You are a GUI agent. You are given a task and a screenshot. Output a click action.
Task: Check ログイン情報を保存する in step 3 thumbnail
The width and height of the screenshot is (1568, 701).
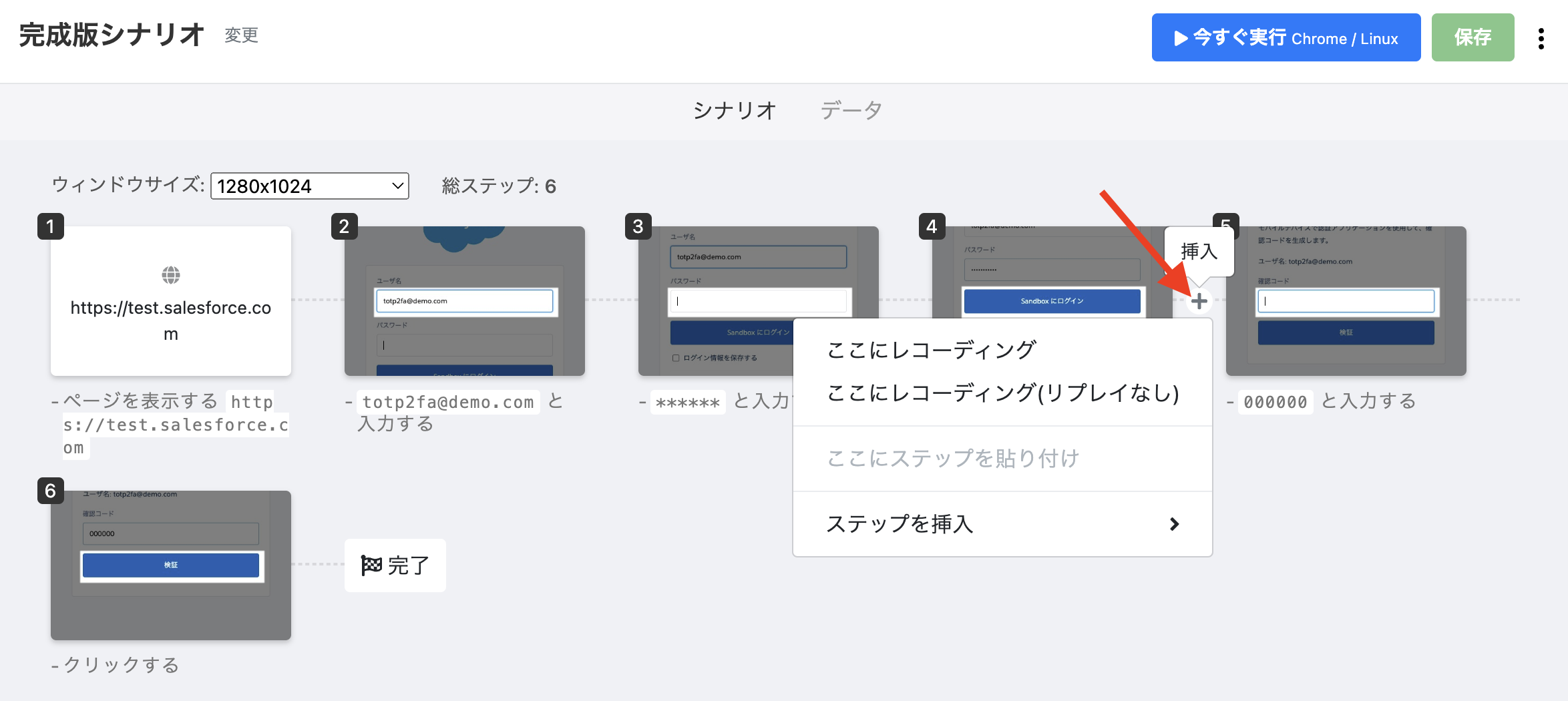point(676,358)
